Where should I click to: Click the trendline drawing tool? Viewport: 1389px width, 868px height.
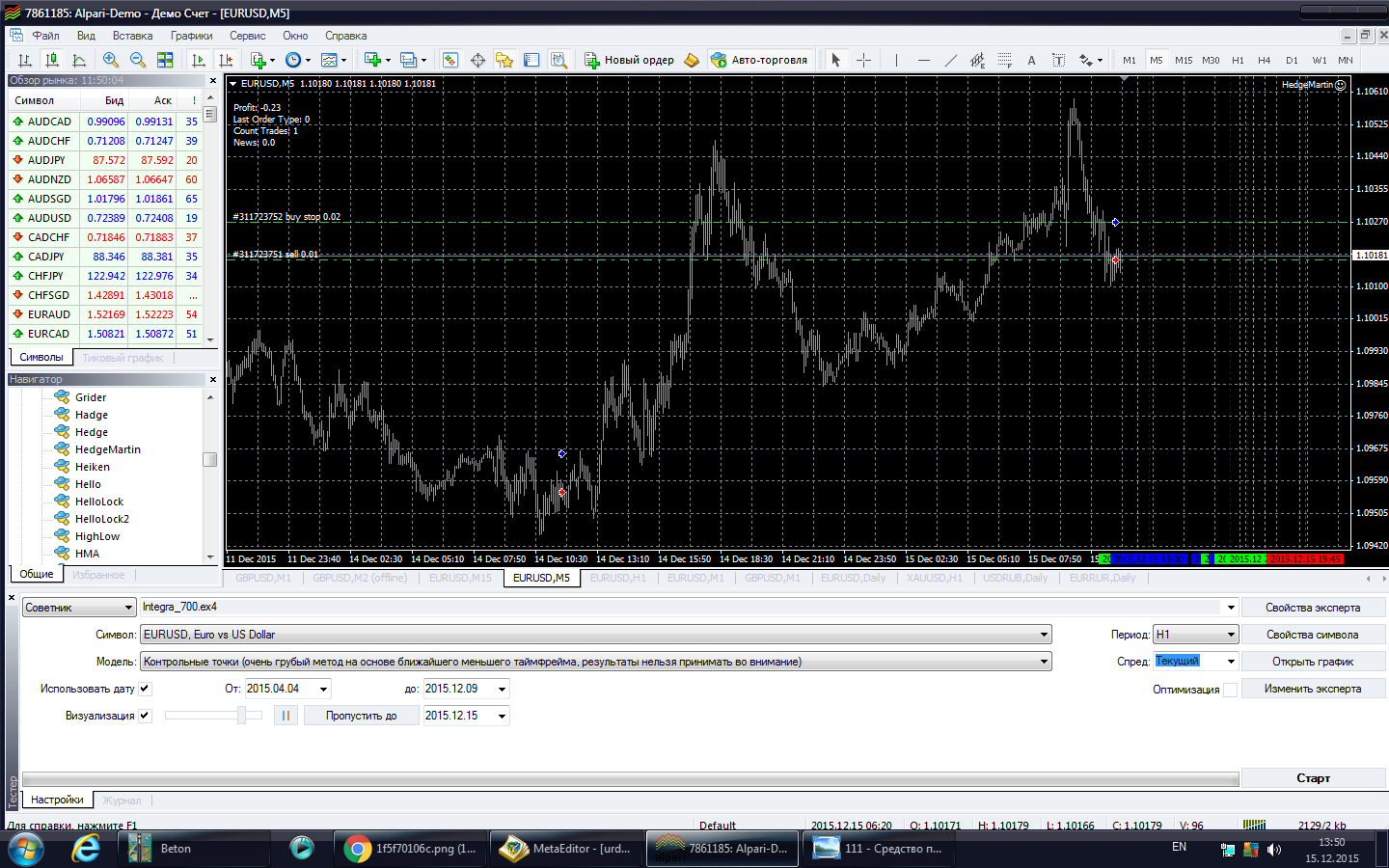coord(950,60)
